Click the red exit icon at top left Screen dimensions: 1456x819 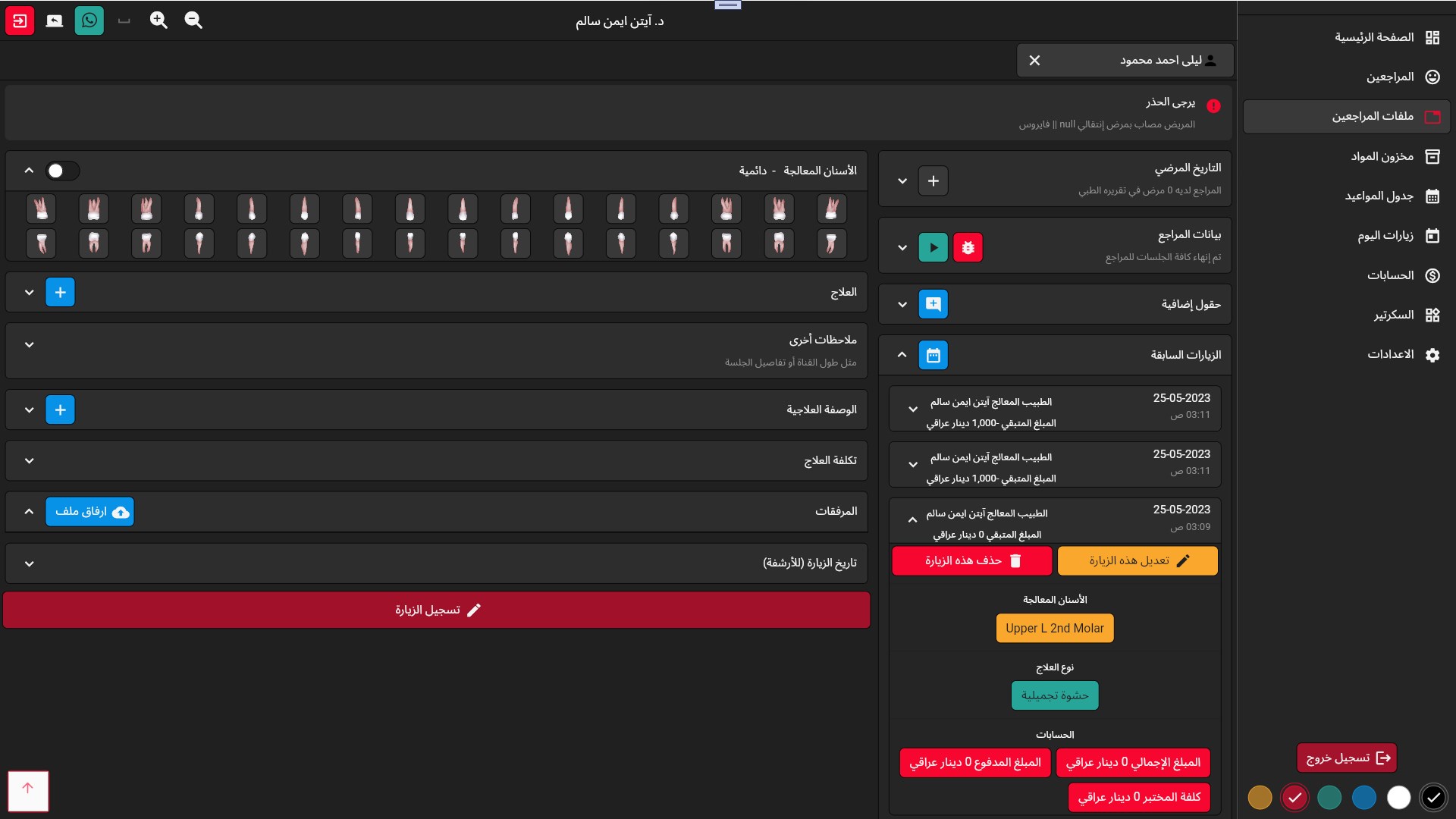pos(20,20)
